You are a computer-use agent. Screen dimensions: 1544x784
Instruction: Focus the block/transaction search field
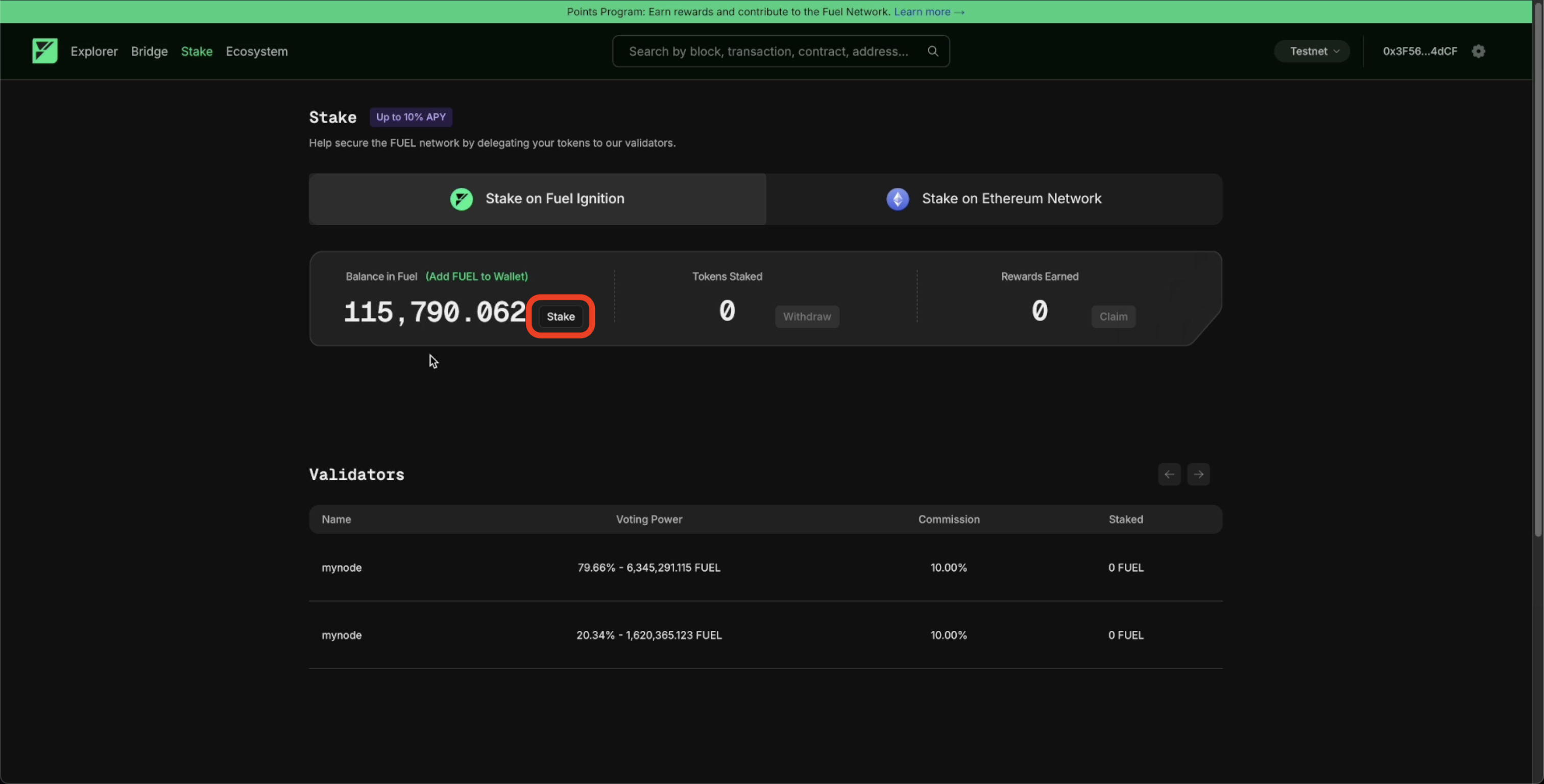(768, 52)
